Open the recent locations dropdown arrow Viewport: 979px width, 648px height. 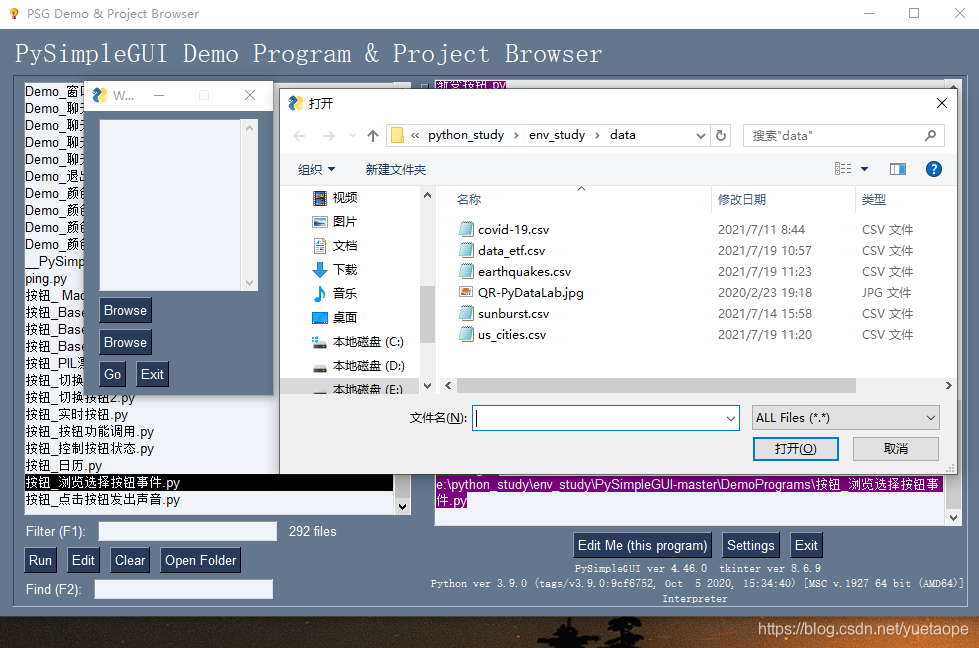(352, 135)
